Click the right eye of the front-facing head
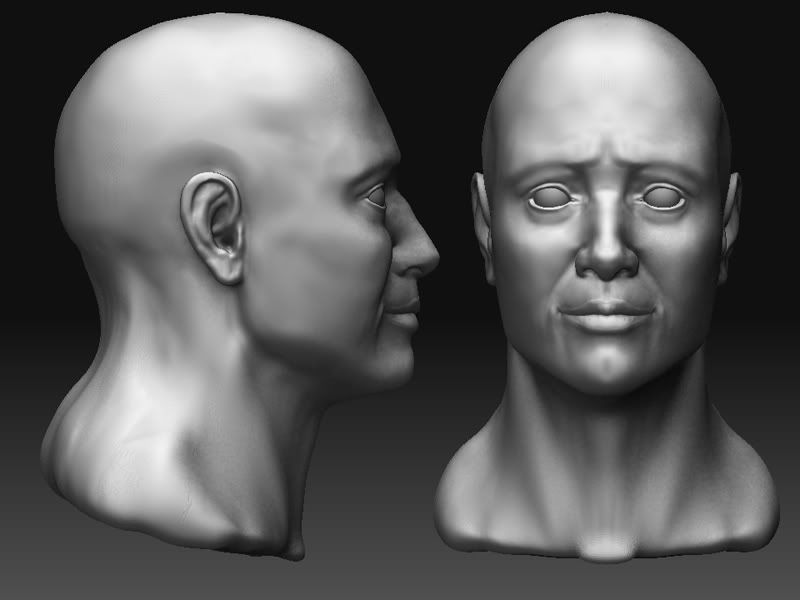Viewport: 800px width, 600px height. coord(662,199)
